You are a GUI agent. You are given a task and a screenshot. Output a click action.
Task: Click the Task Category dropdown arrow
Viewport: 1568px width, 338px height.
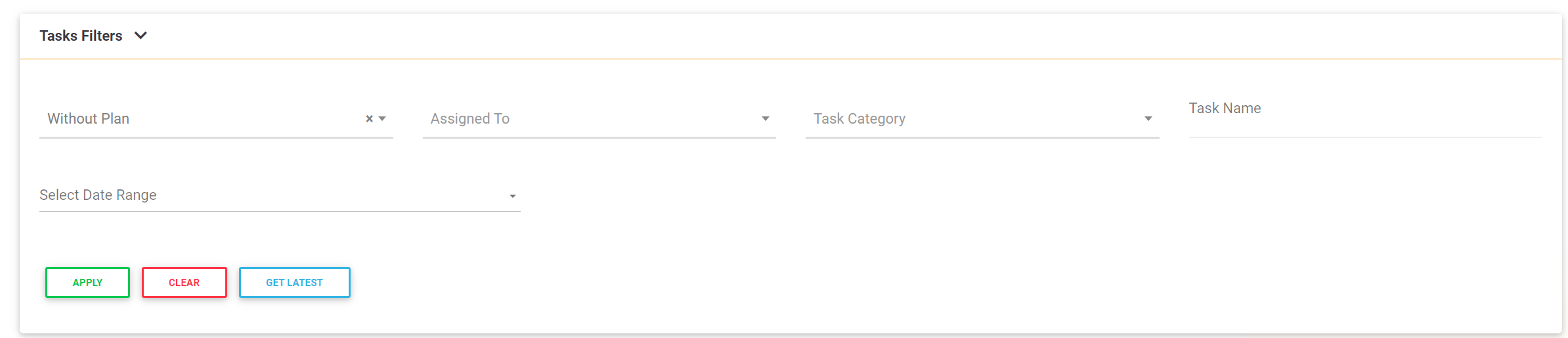click(x=1148, y=119)
